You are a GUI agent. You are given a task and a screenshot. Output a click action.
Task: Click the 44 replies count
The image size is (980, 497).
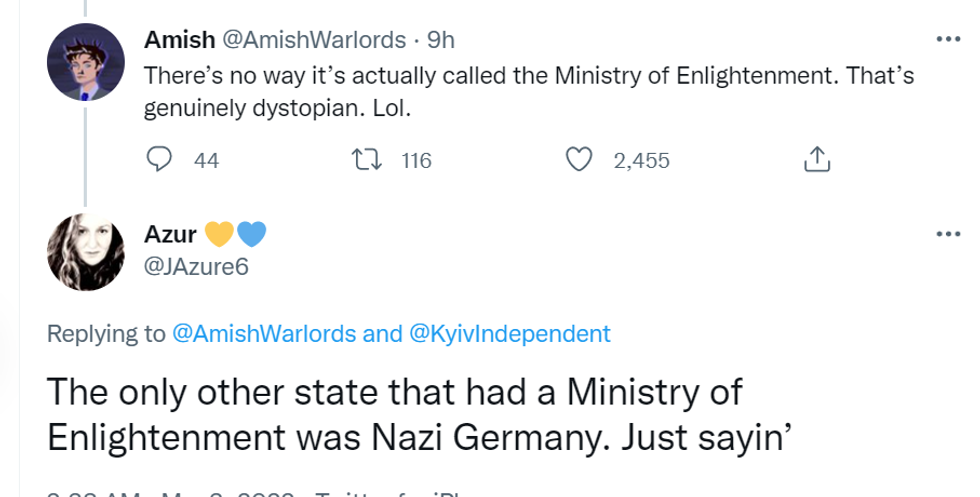206,160
